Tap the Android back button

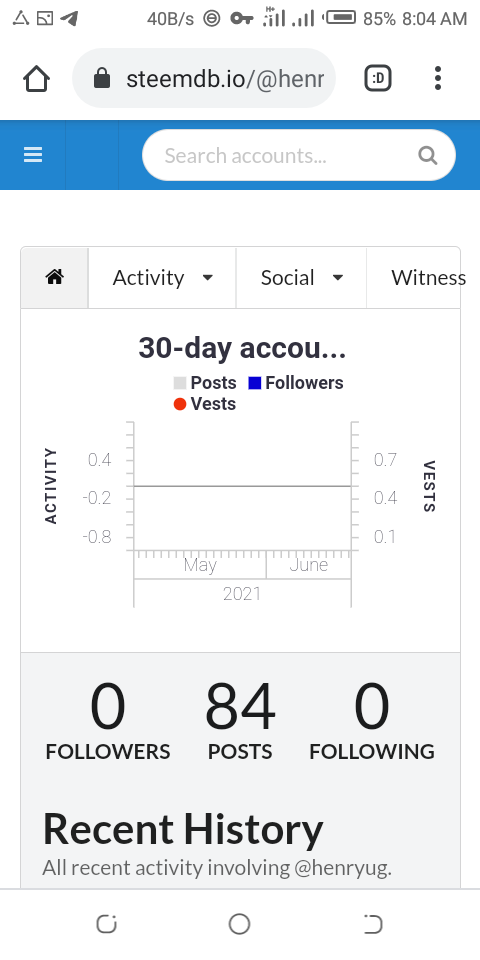pyautogui.click(x=372, y=924)
